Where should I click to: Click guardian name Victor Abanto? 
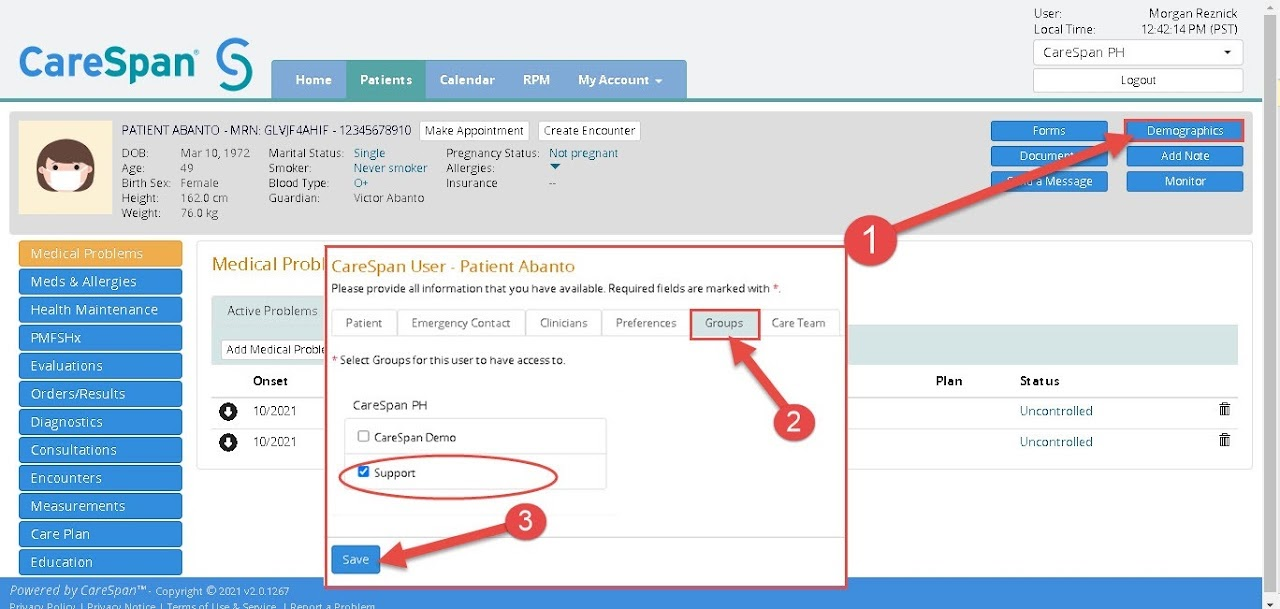[389, 198]
